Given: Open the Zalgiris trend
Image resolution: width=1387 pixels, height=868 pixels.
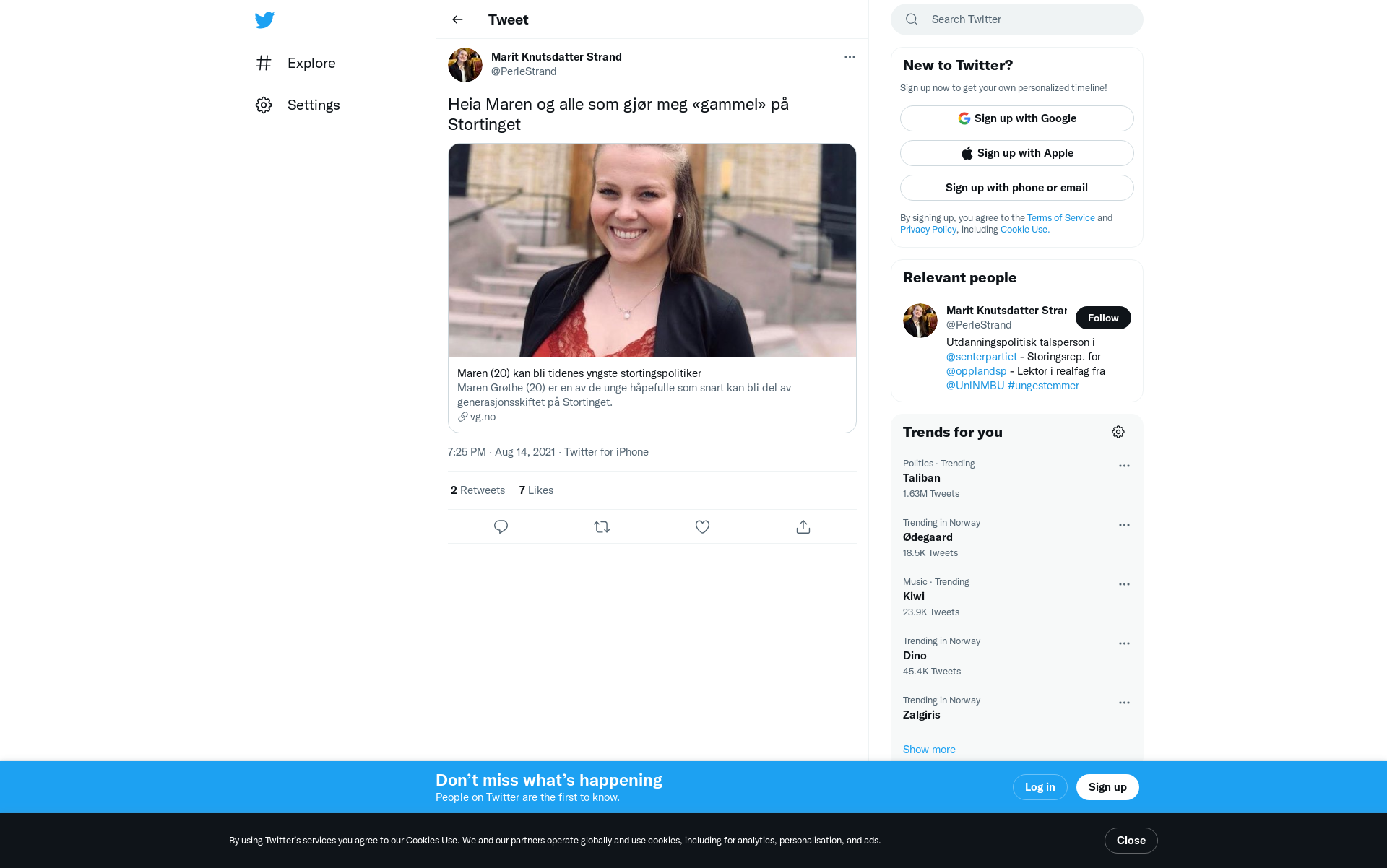Looking at the screenshot, I should (1017, 708).
